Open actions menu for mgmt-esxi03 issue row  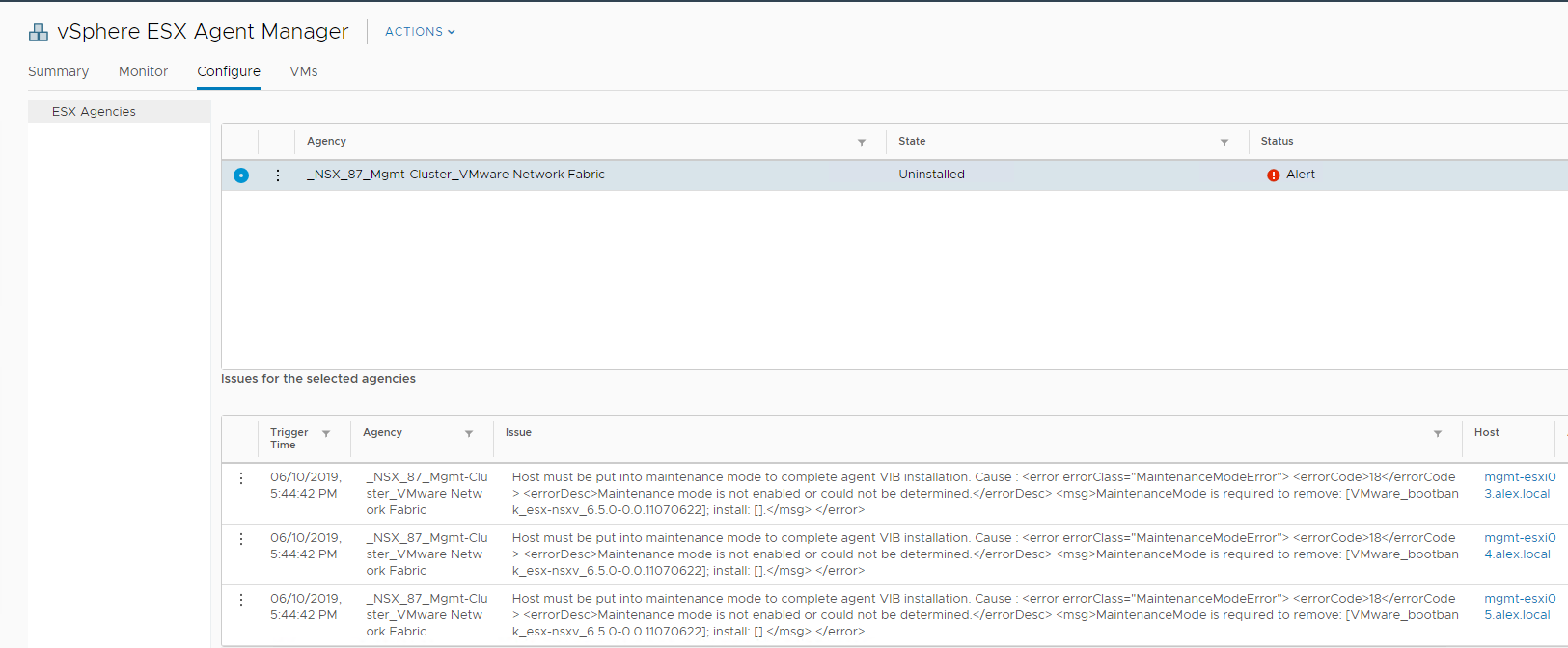(x=241, y=478)
